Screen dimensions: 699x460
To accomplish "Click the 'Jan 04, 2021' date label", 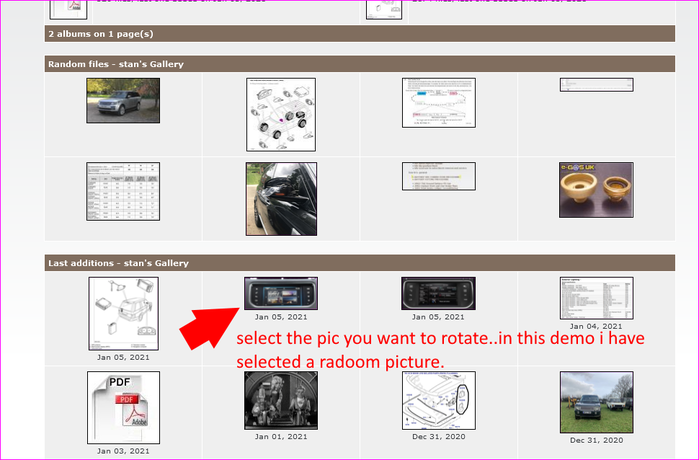I will point(596,326).
